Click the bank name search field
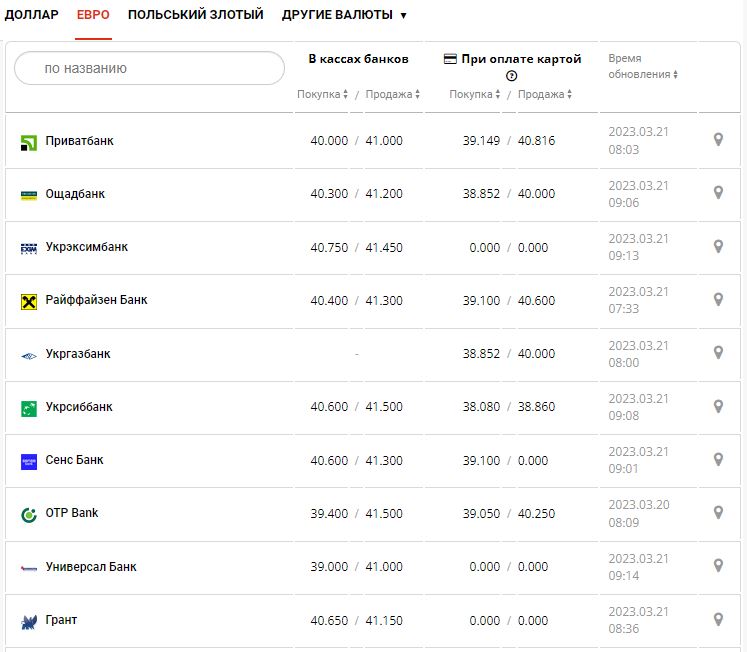Viewport: 747px width, 652px height. click(150, 68)
